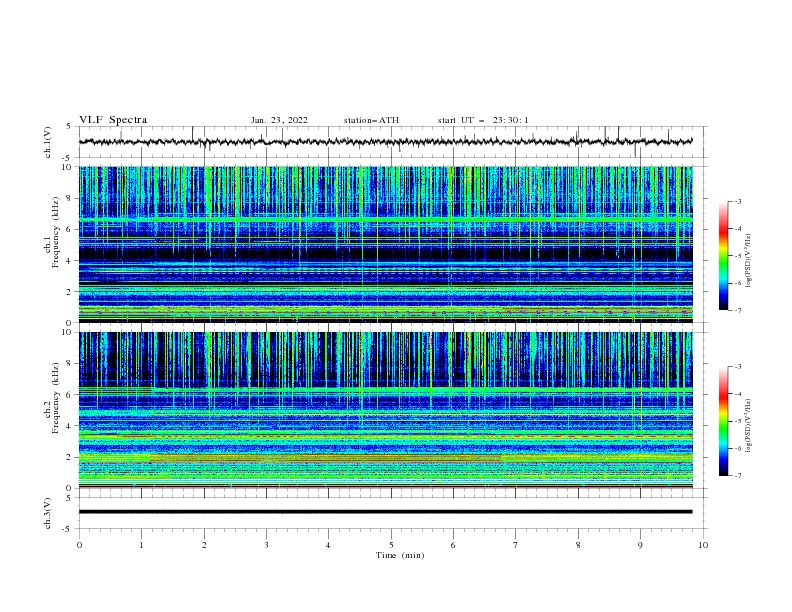Click the log(PSD) label beside ch.1 colorbar
The width and height of the screenshot is (792, 612).
point(748,261)
